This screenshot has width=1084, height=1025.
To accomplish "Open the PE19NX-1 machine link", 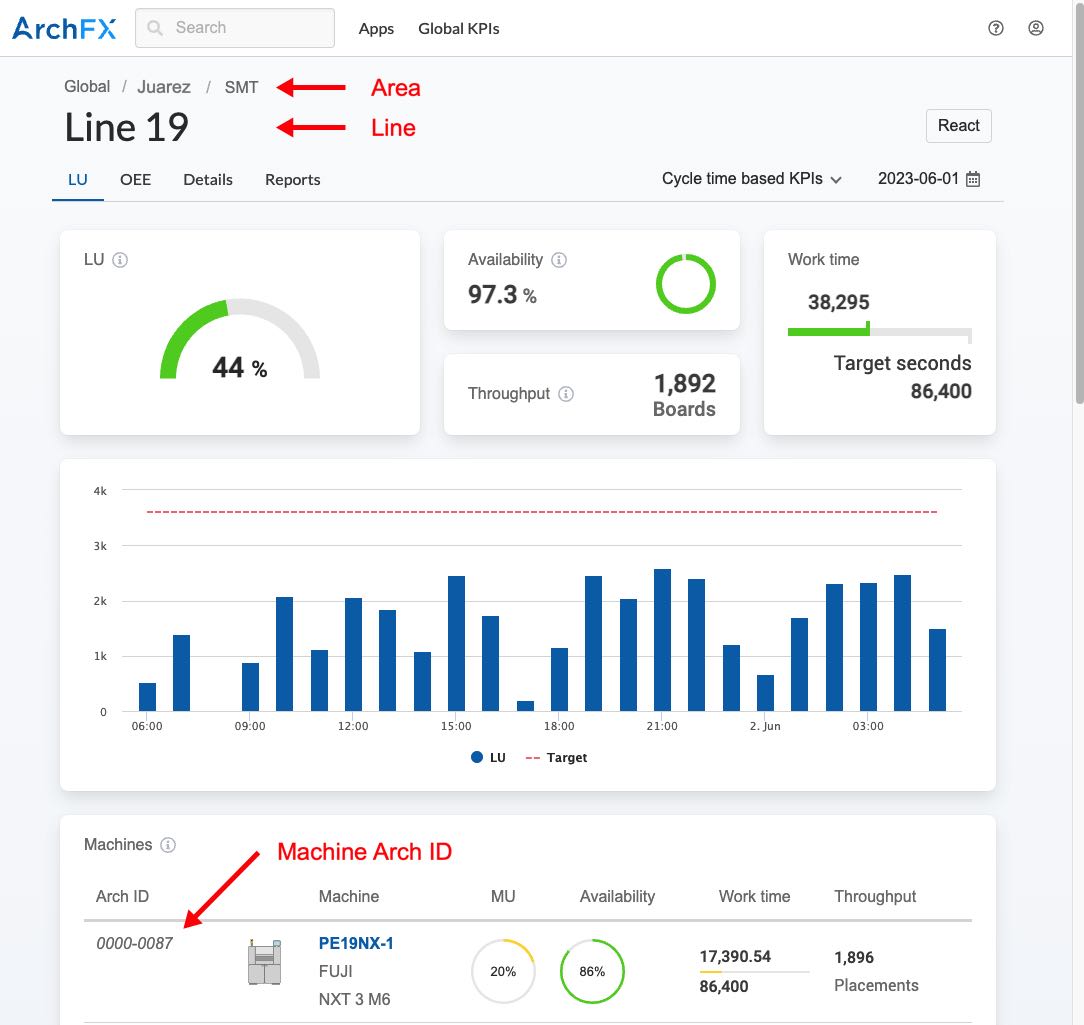I will coord(356,943).
